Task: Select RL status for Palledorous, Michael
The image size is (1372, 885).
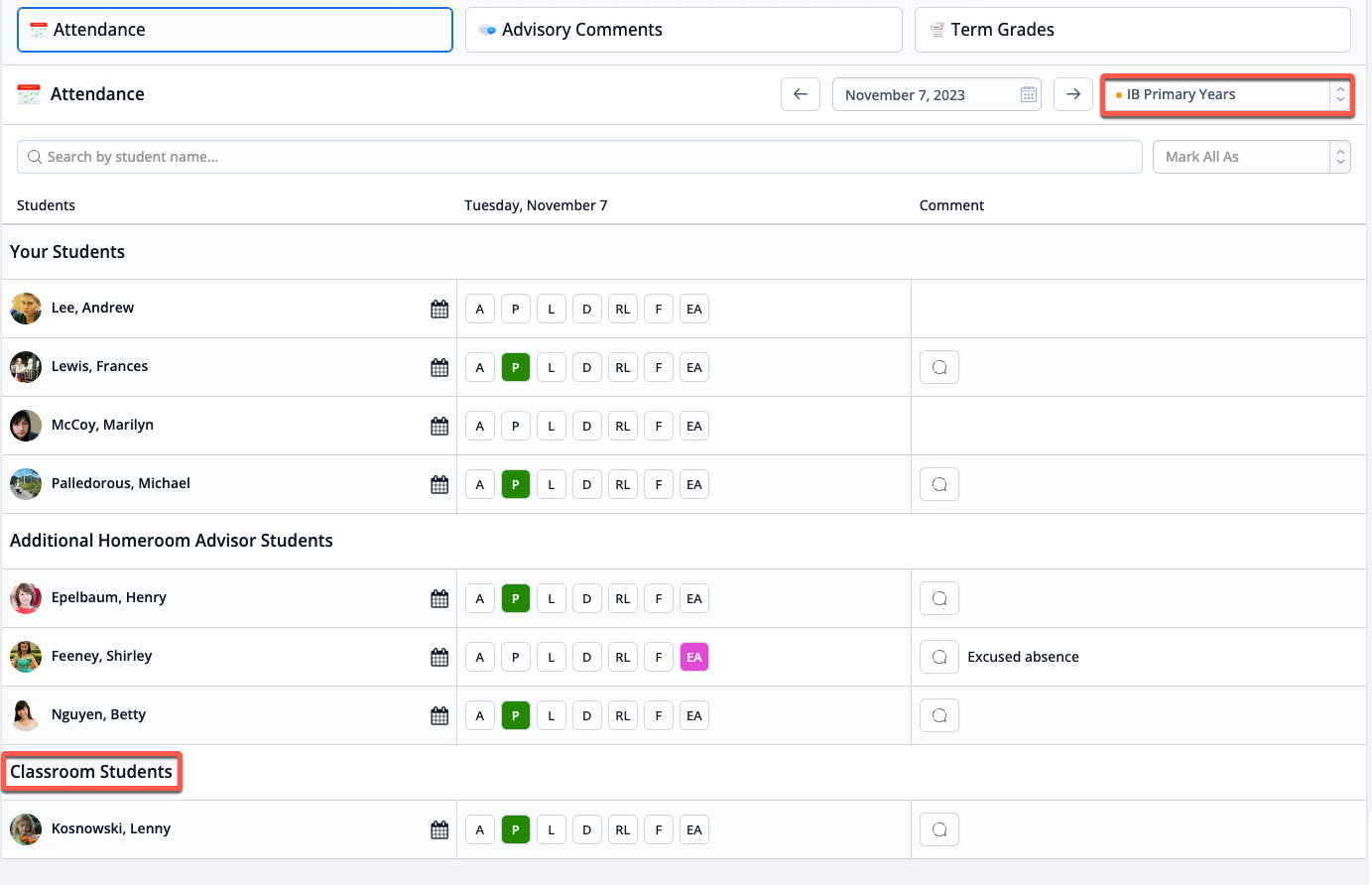Action: [623, 485]
